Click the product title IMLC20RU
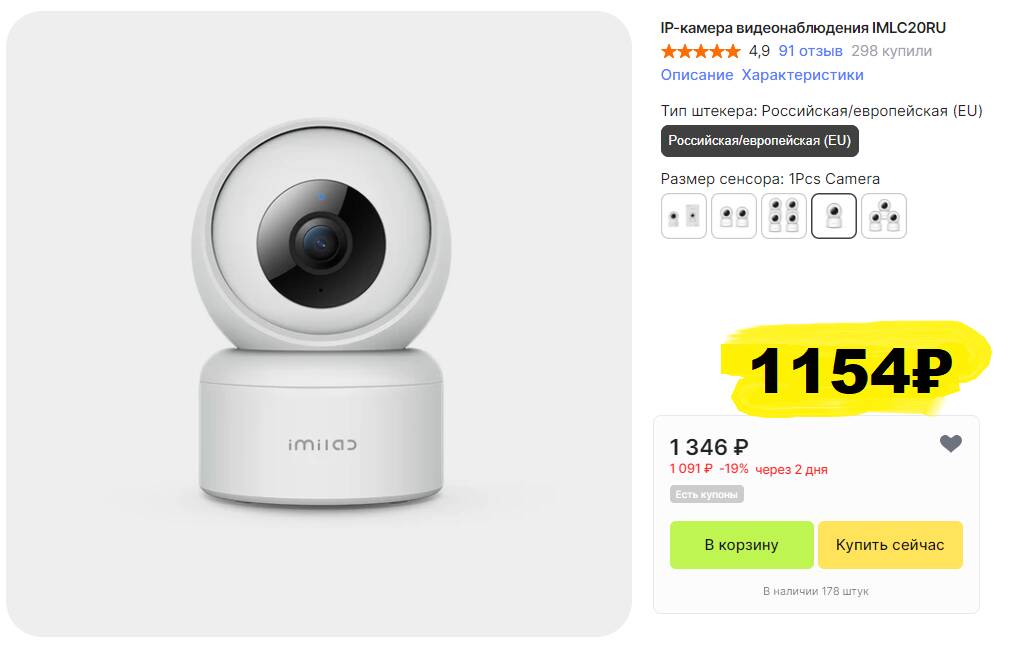Image resolution: width=1017 pixels, height=650 pixels. [x=803, y=28]
